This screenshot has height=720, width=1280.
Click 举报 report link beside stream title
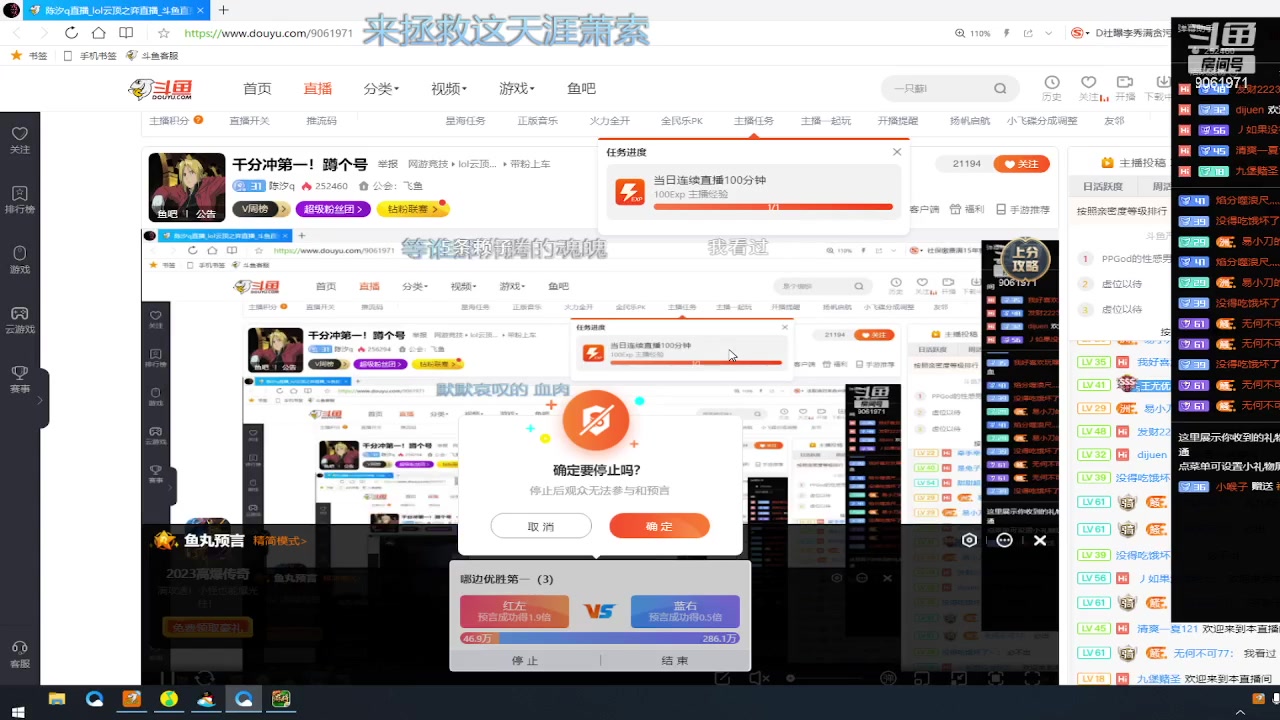pos(388,164)
